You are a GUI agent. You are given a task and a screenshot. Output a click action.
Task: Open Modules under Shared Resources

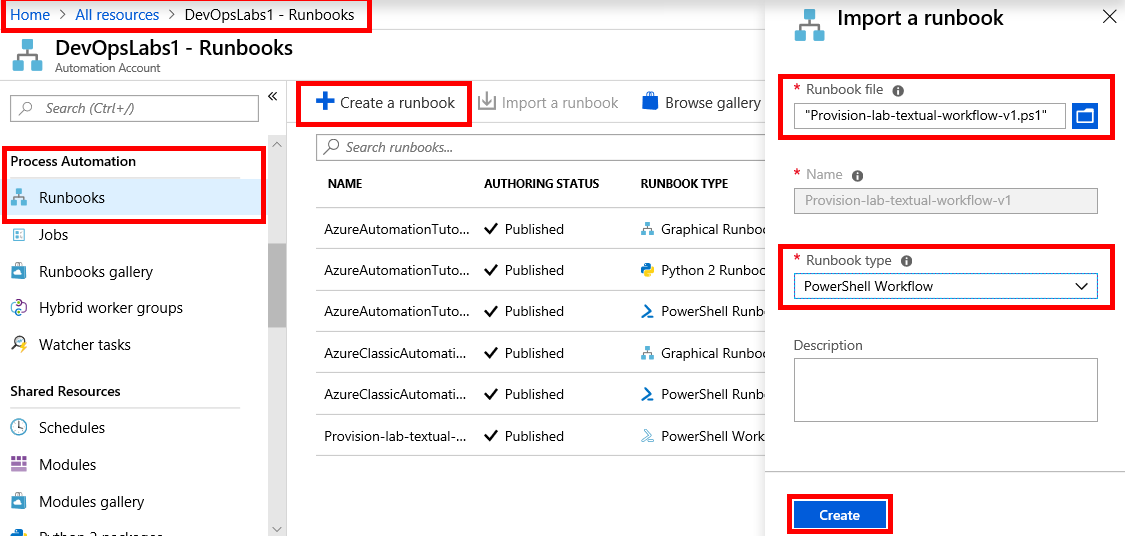(x=66, y=464)
